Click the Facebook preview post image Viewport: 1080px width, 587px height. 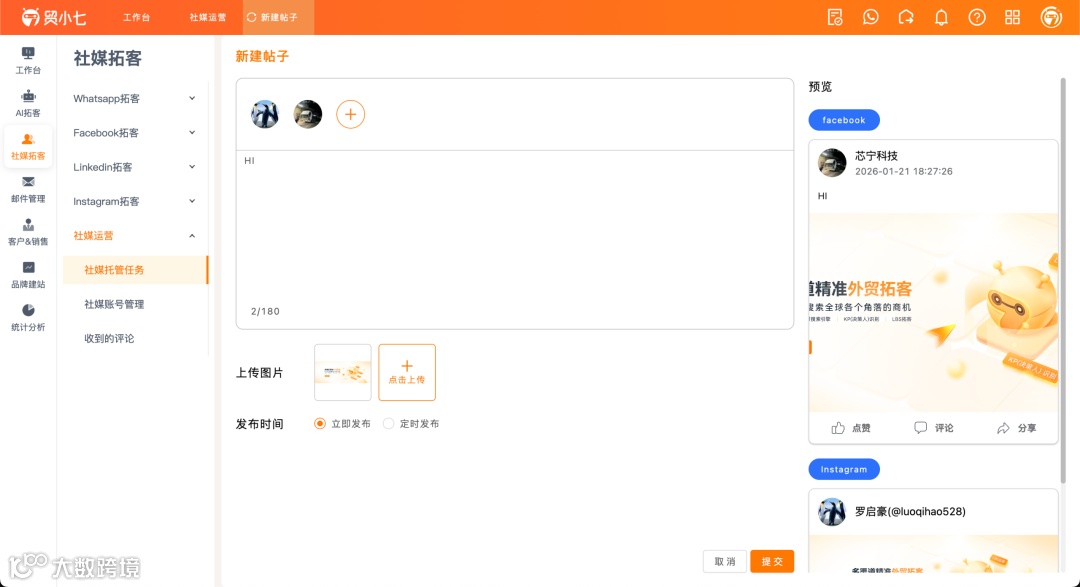(933, 312)
